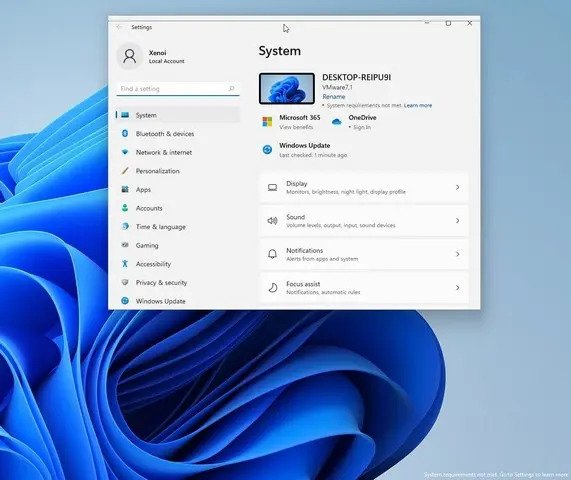Click the Display monitor icon
Viewport: 571px width, 480px height.
point(272,188)
